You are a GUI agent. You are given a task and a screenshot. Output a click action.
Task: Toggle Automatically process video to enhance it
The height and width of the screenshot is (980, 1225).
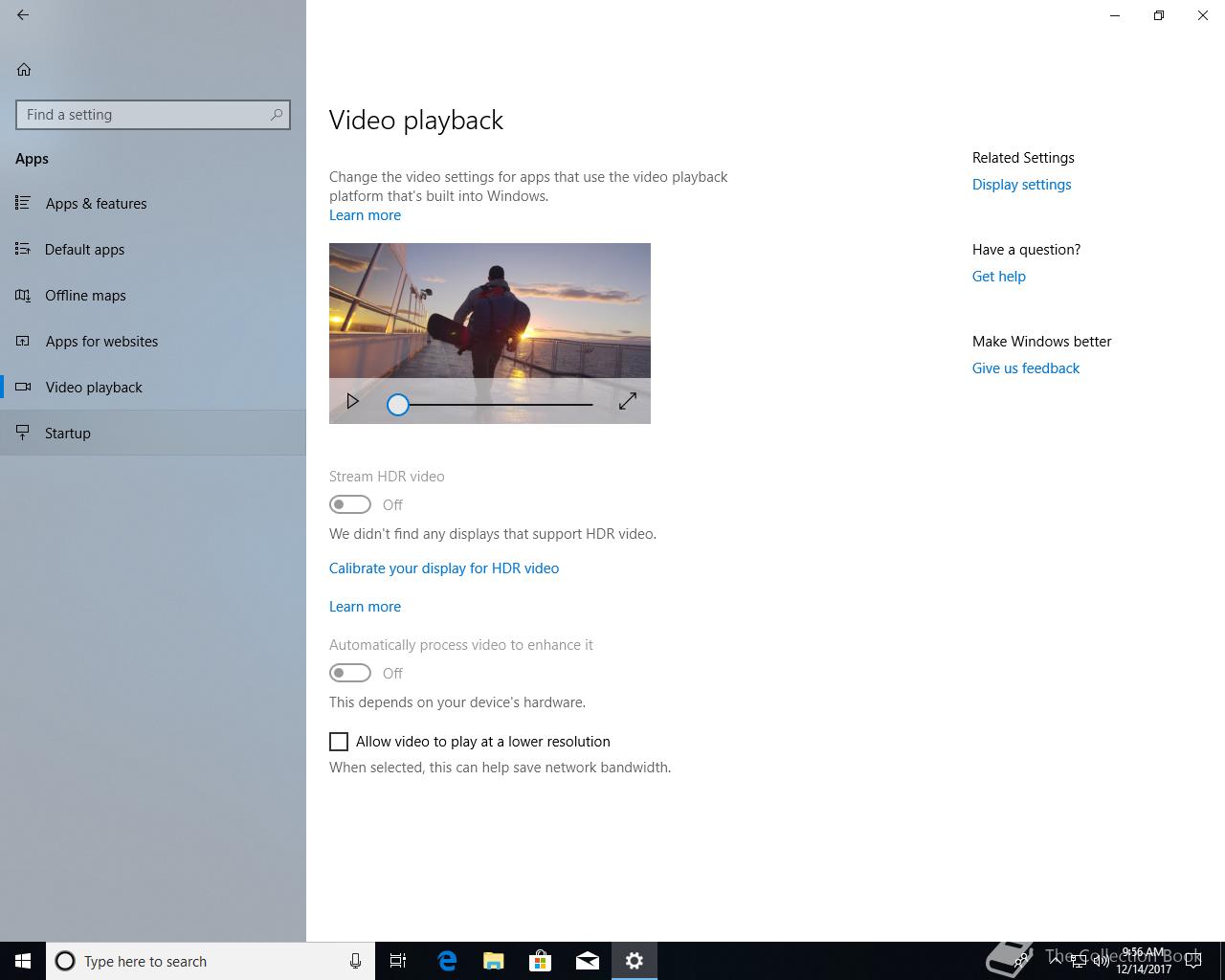coord(350,673)
